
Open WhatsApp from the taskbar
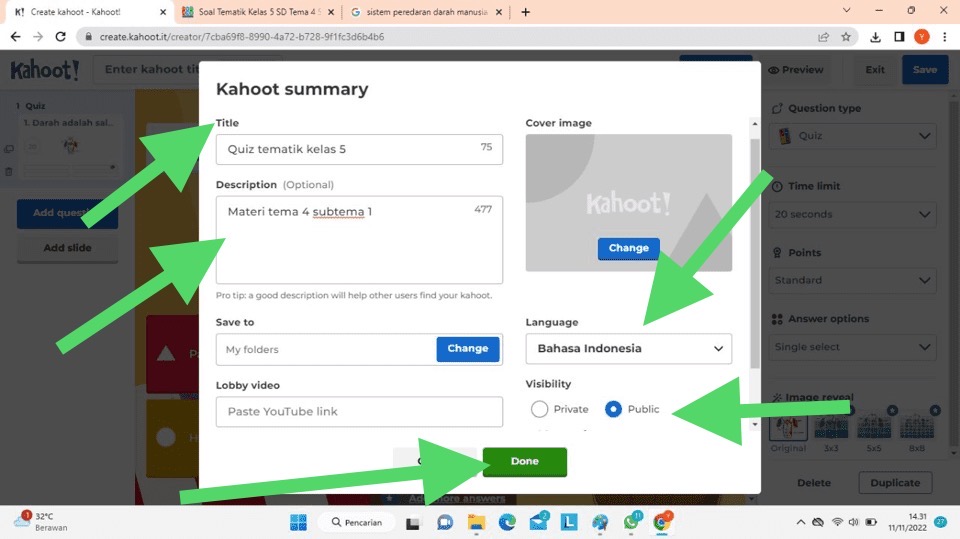[x=631, y=522]
